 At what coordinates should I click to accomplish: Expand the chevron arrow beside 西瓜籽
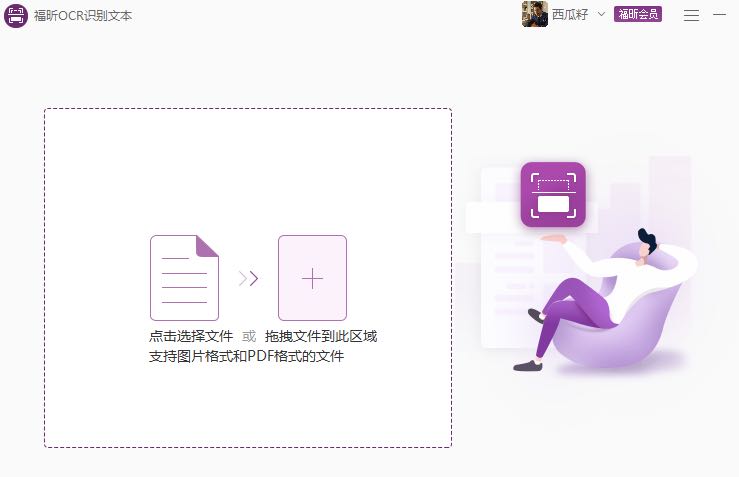(x=601, y=14)
